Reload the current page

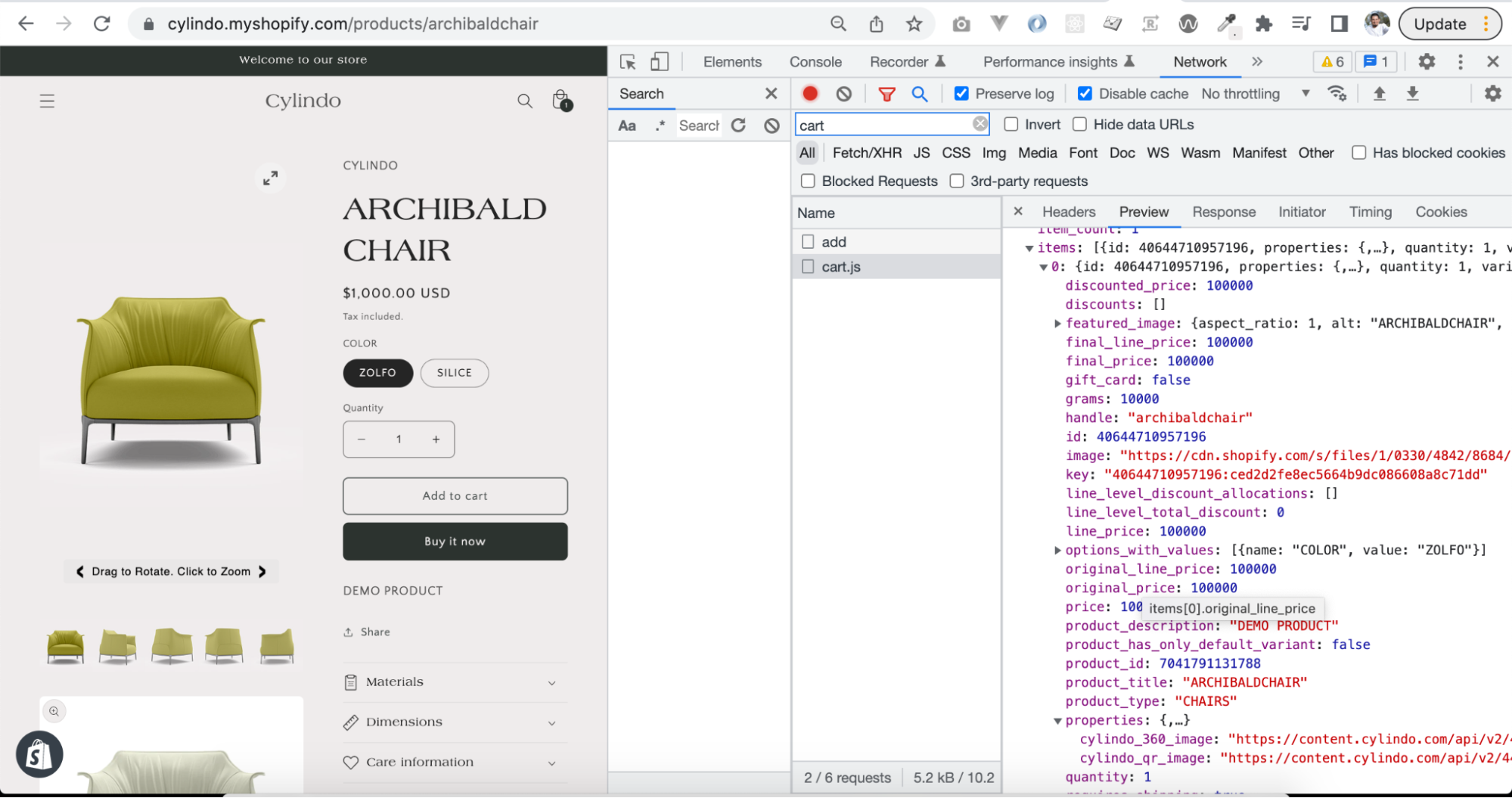point(101,23)
